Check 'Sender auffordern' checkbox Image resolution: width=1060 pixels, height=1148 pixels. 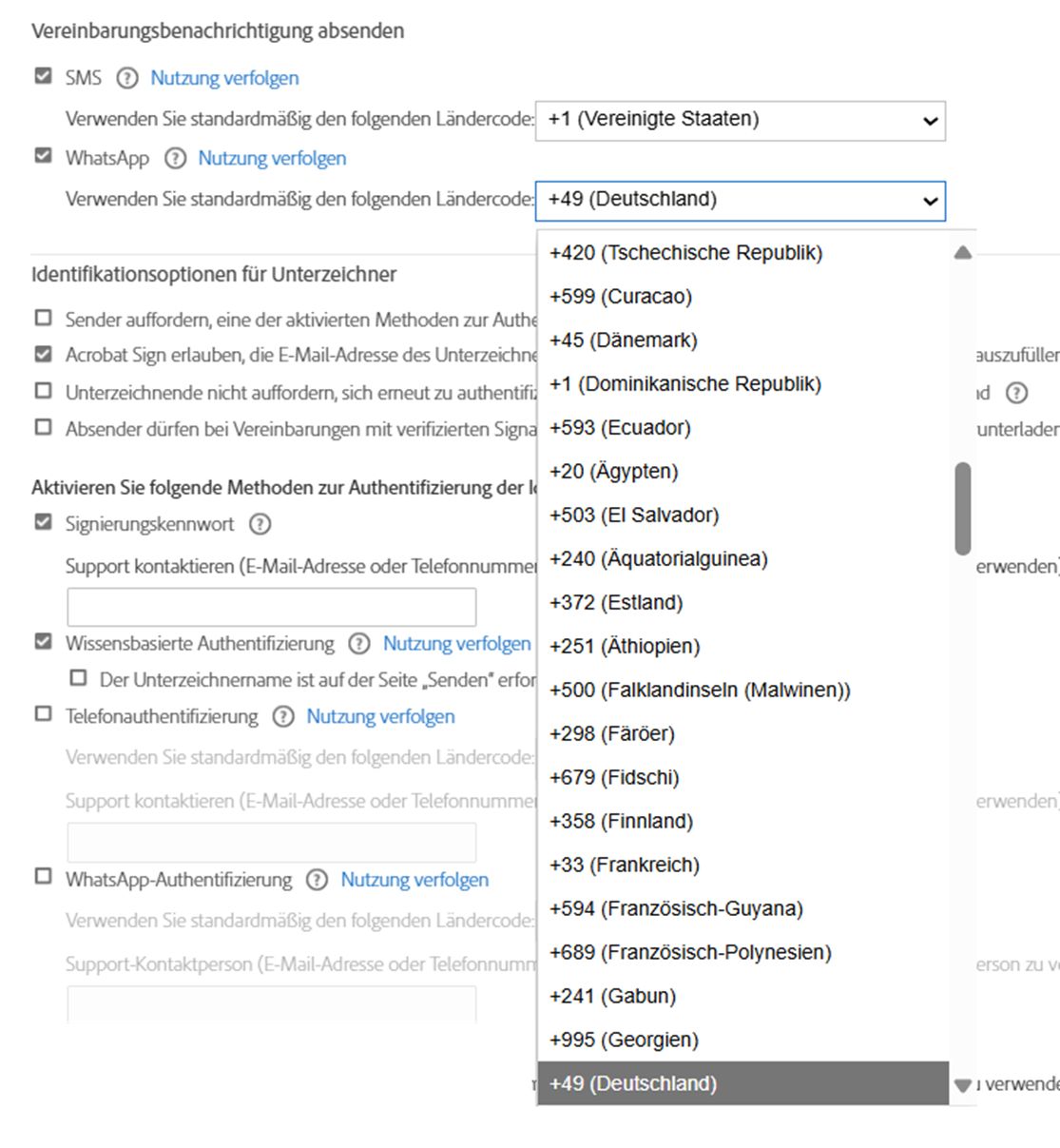(x=43, y=318)
